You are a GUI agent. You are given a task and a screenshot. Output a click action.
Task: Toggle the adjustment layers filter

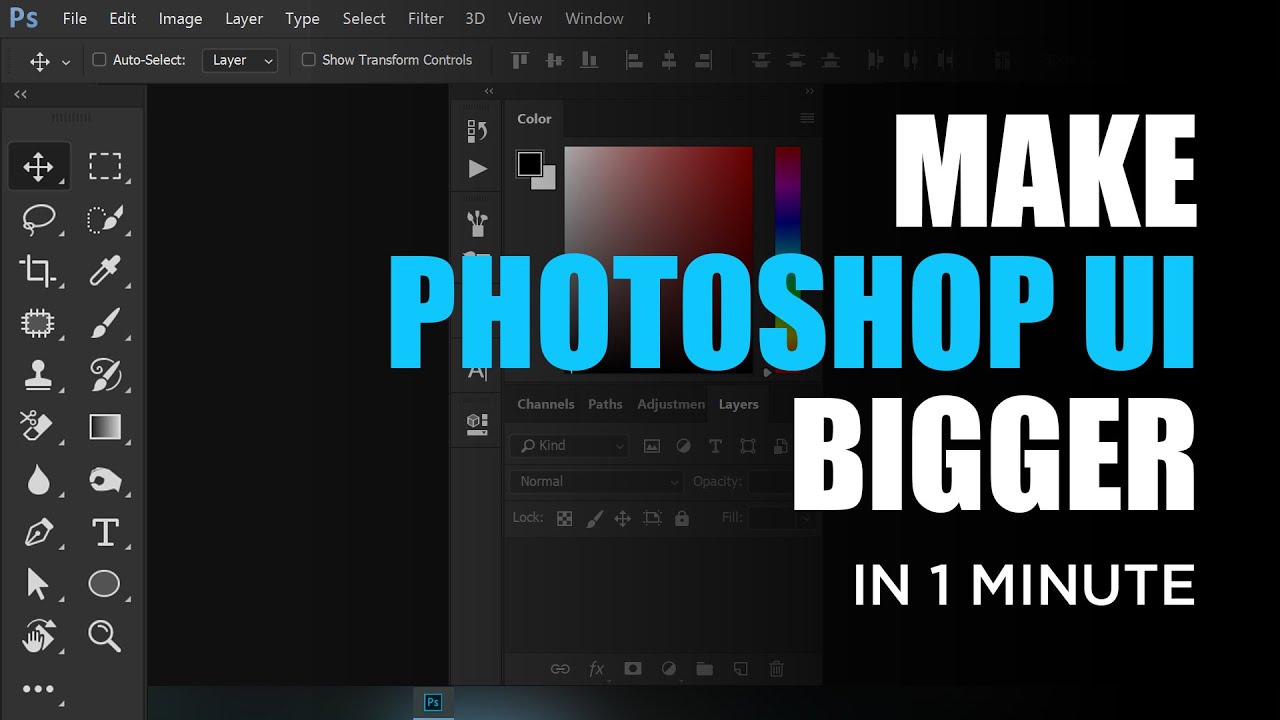[684, 446]
